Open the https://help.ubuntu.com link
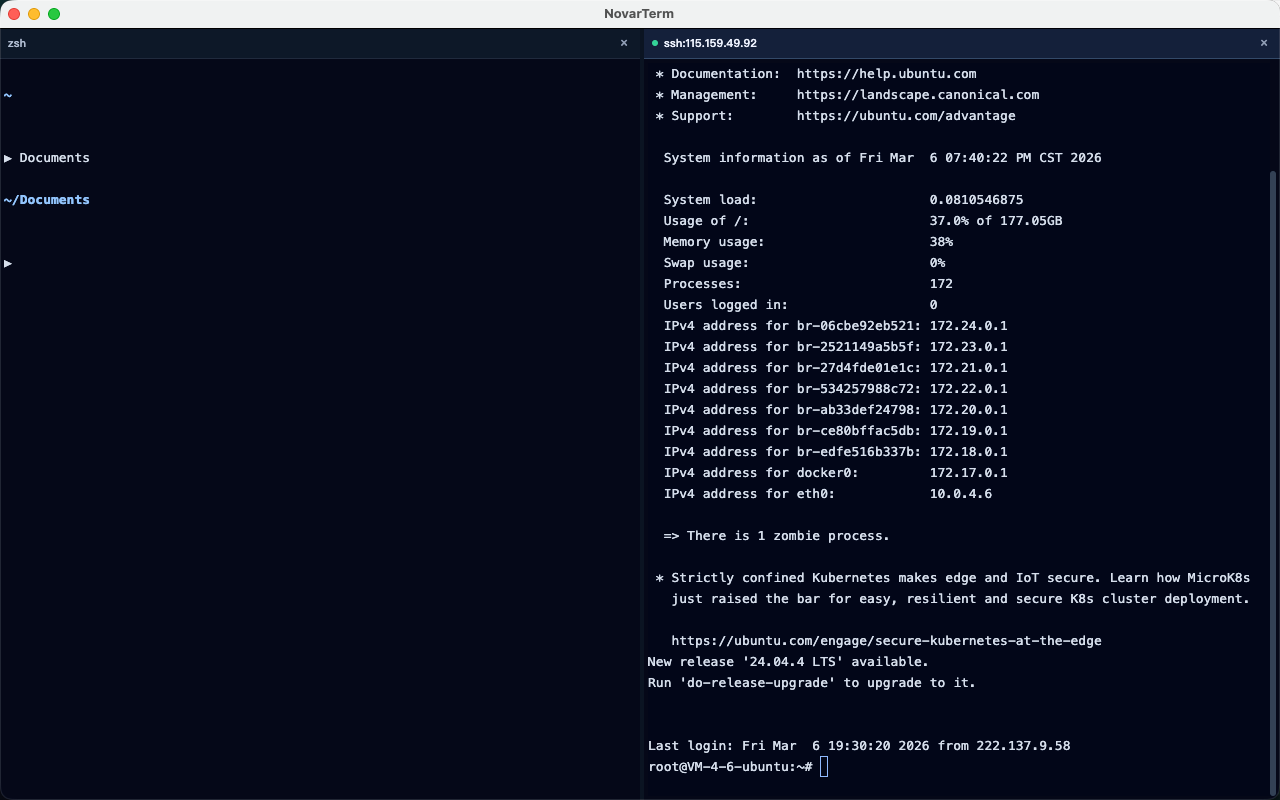 (x=886, y=73)
